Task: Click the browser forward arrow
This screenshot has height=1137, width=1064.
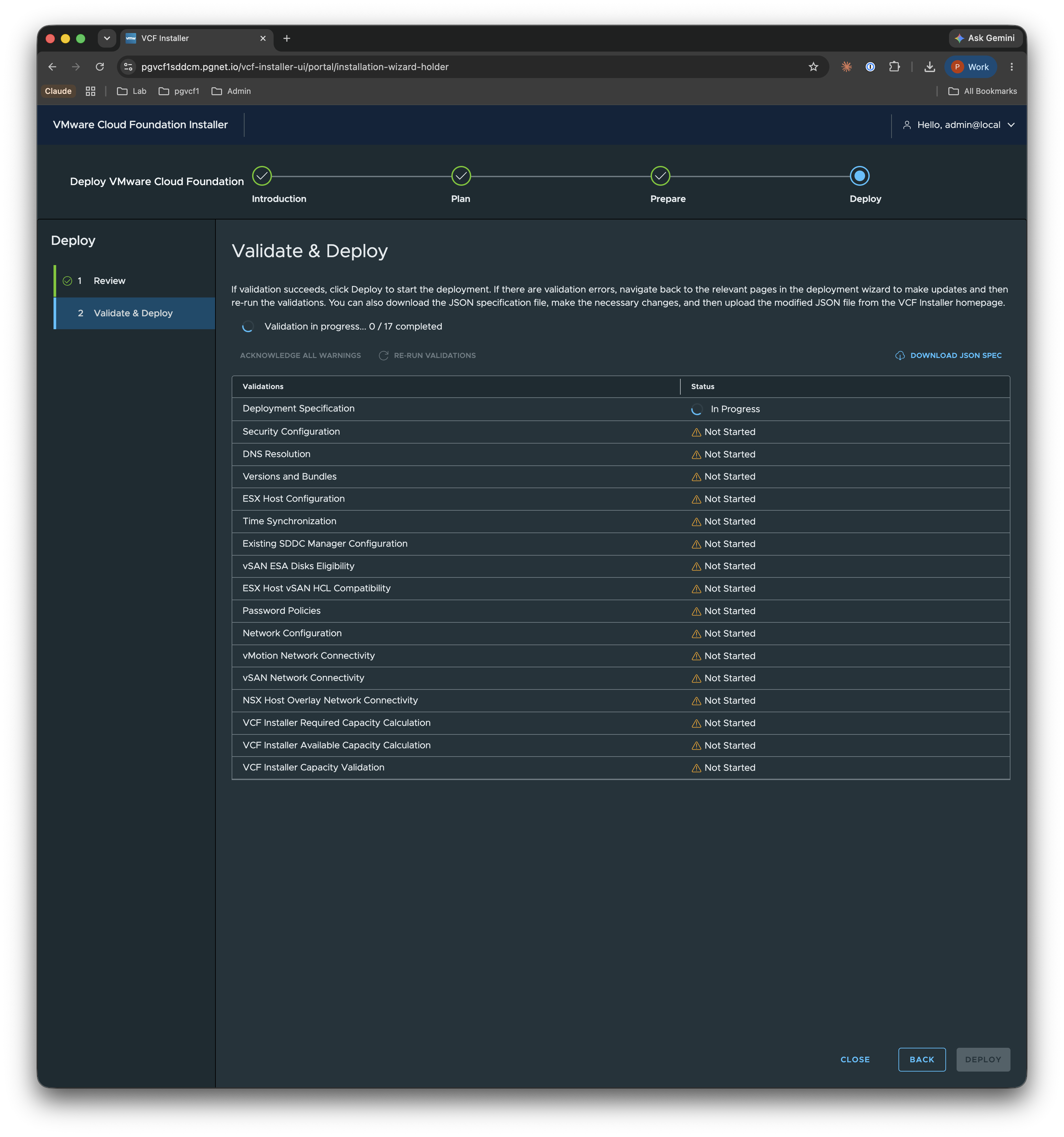Action: tap(76, 67)
